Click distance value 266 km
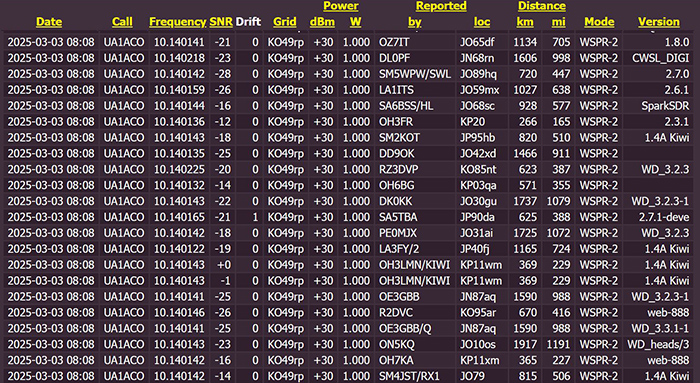 [528, 121]
